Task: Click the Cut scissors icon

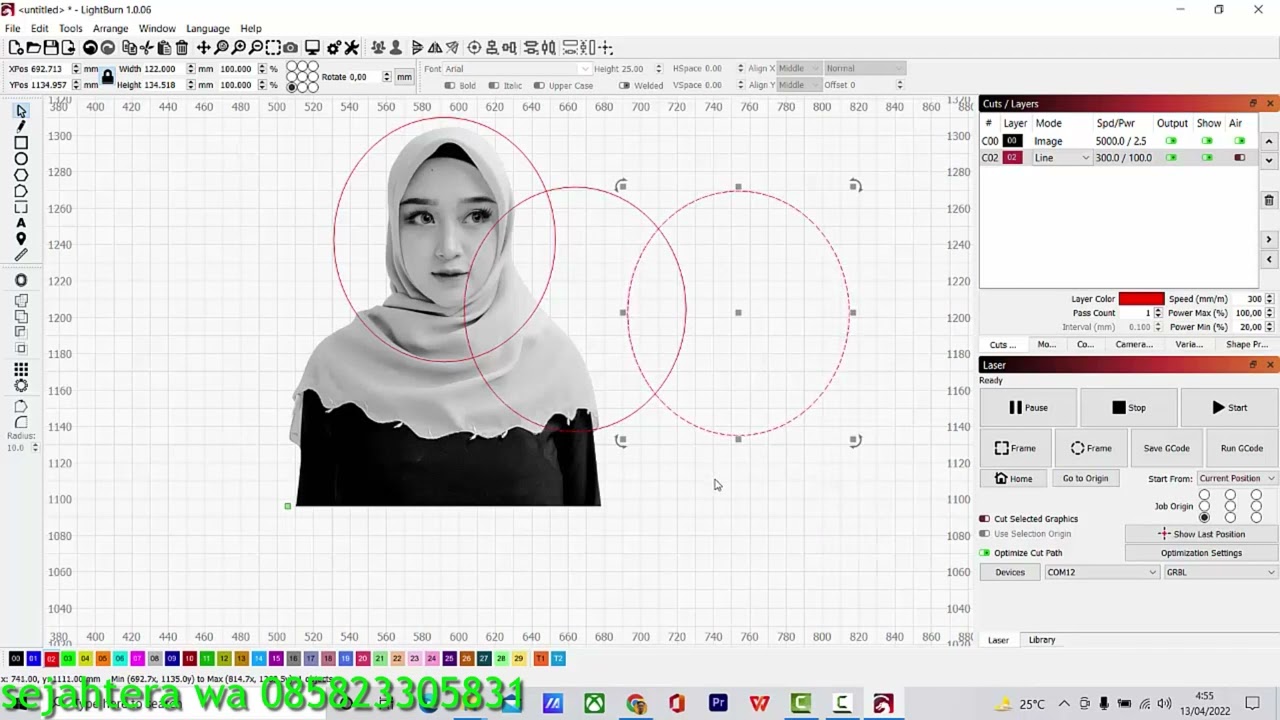Action: coord(147,47)
